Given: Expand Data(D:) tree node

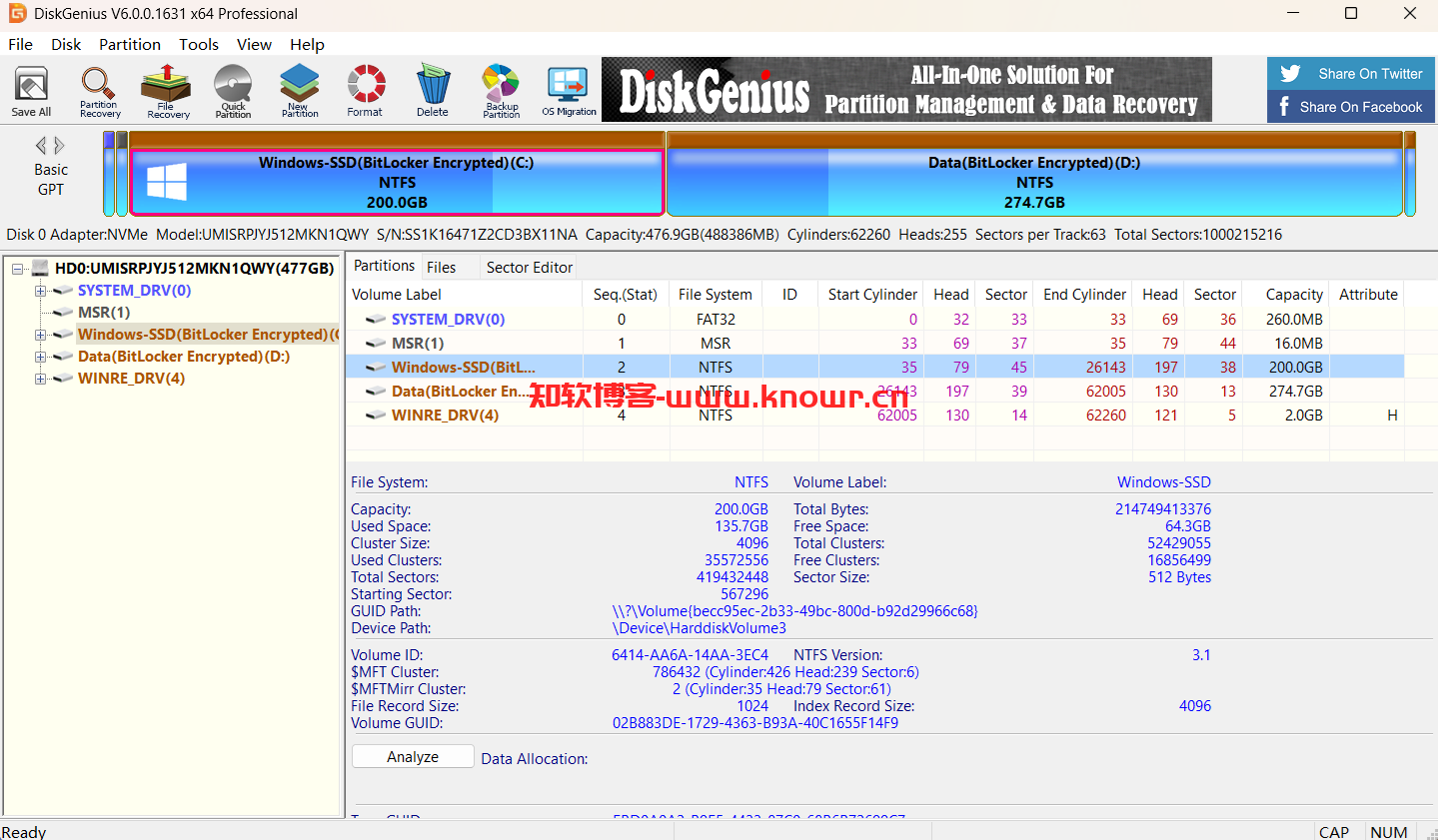Looking at the screenshot, I should [40, 357].
